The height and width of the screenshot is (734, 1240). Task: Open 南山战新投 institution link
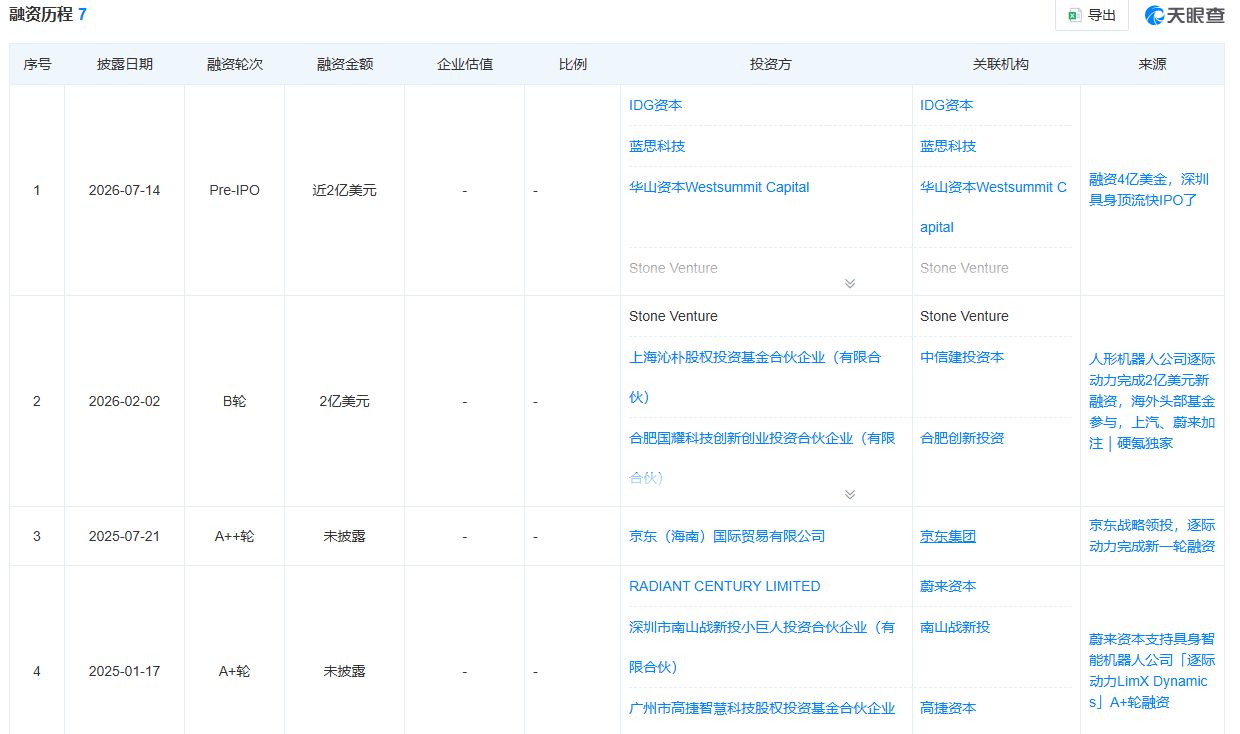pyautogui.click(x=955, y=627)
